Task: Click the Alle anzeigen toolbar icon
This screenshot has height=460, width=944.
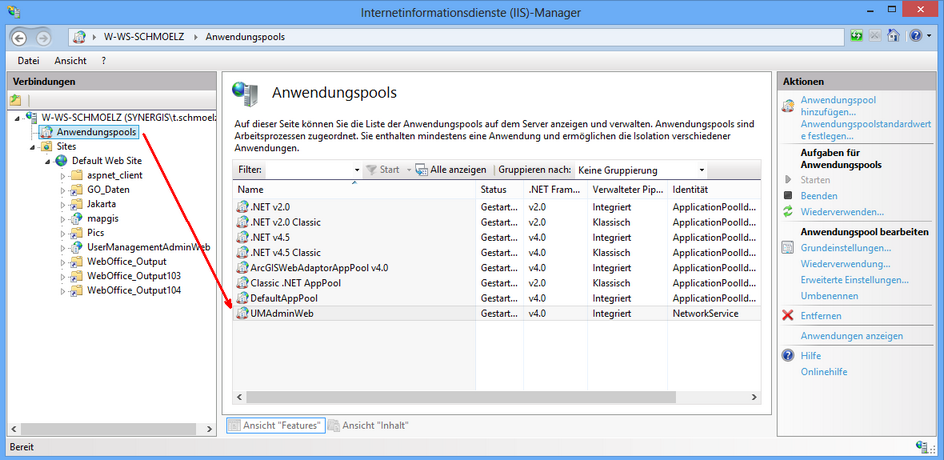Action: pos(421,170)
